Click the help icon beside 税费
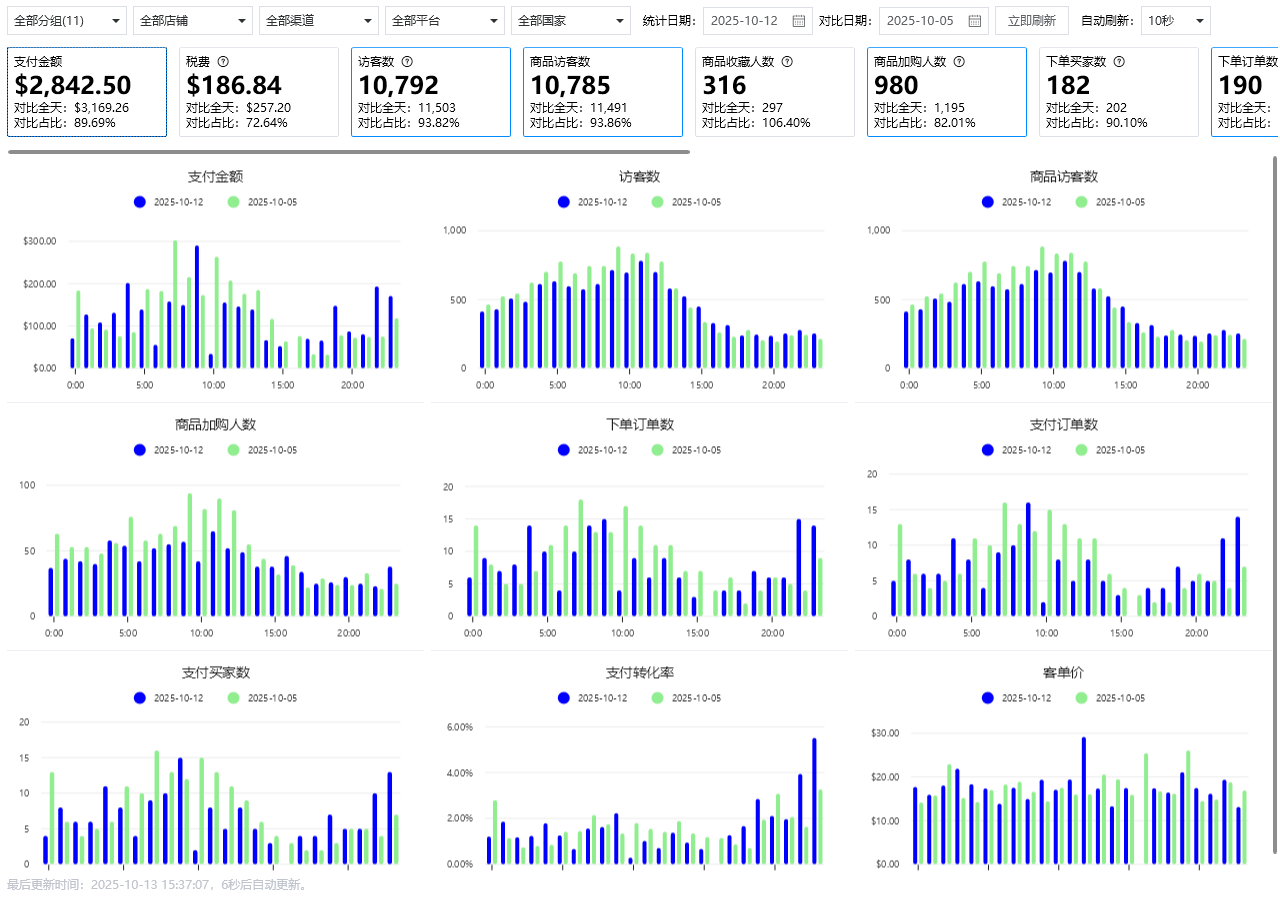 (223, 62)
